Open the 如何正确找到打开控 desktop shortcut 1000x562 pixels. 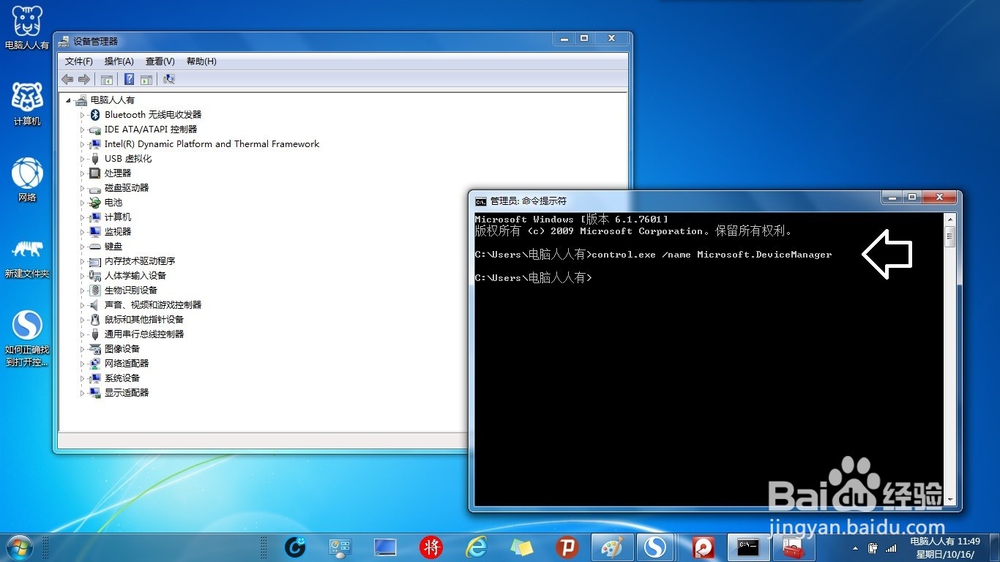pos(27,338)
